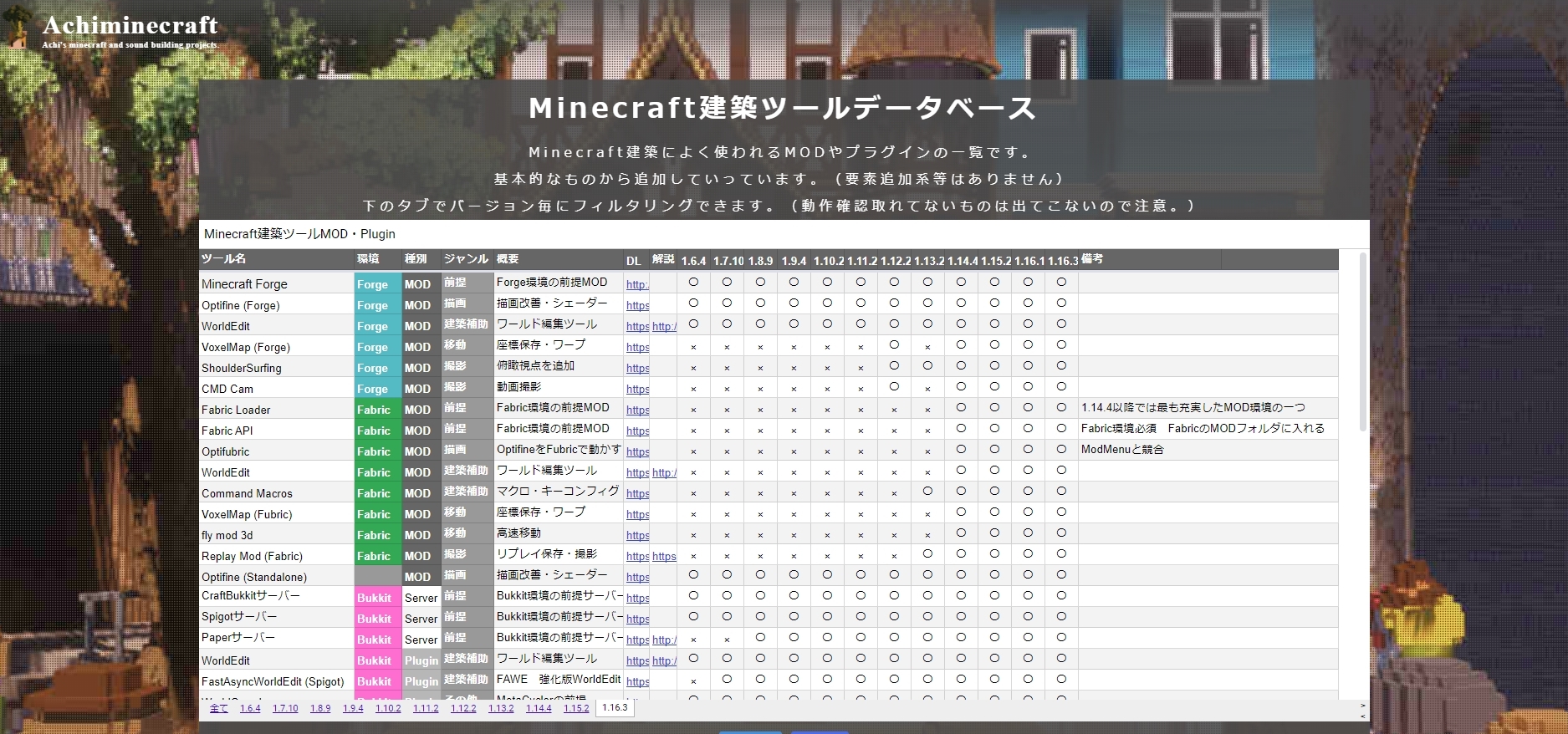Click the sheet tab scroll-right arrow

pyautogui.click(x=1364, y=706)
